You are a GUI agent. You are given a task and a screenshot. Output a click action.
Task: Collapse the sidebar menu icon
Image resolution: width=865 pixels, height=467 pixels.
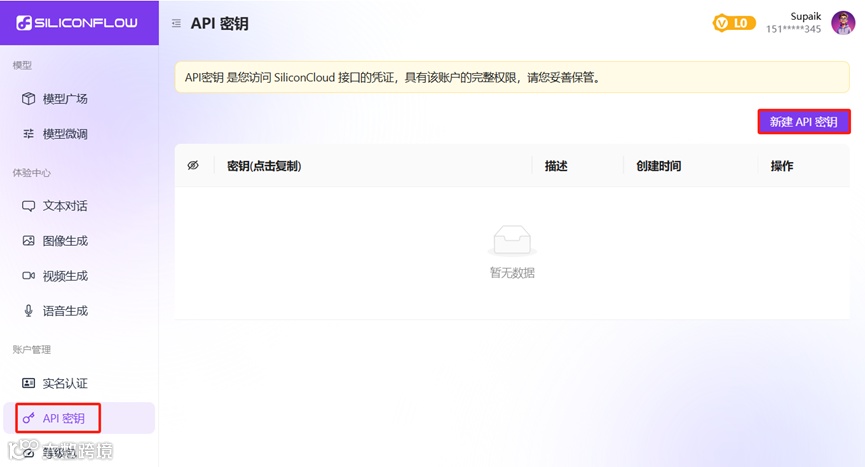(176, 23)
